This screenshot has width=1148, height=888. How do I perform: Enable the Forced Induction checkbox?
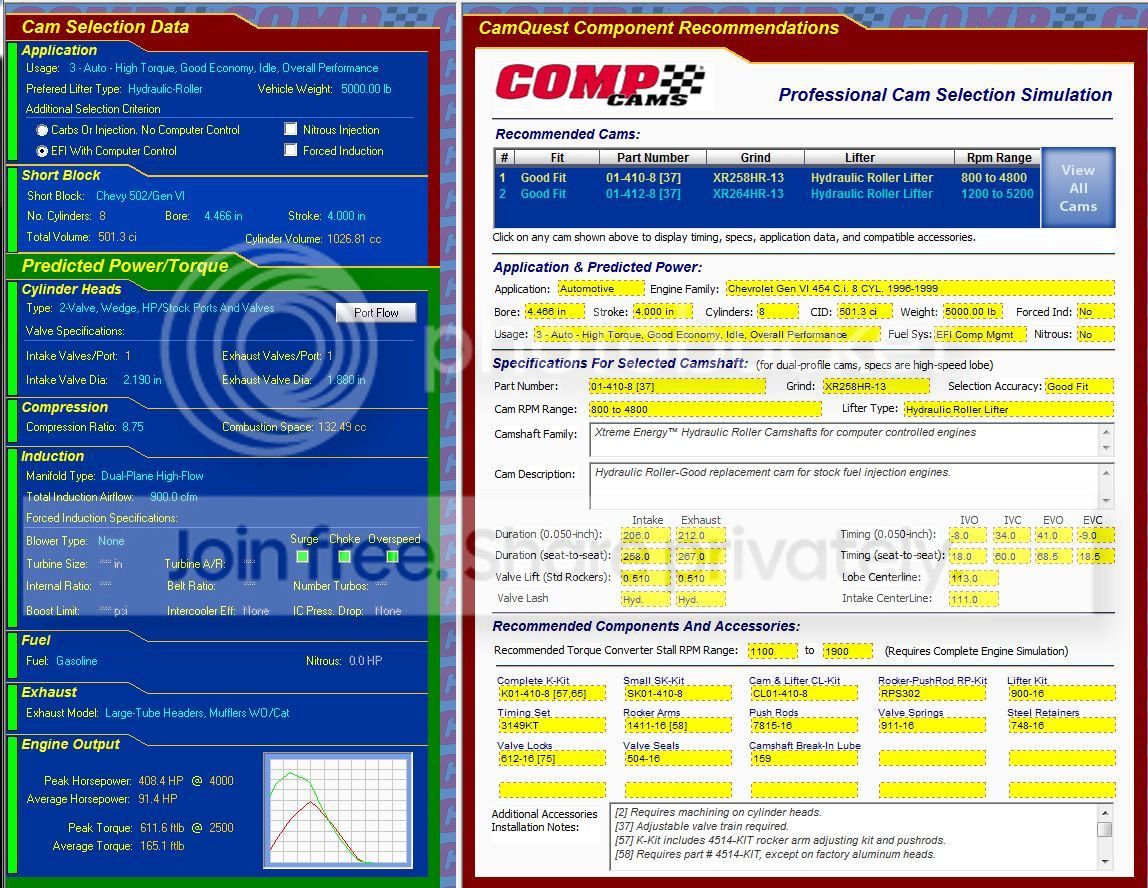[291, 150]
